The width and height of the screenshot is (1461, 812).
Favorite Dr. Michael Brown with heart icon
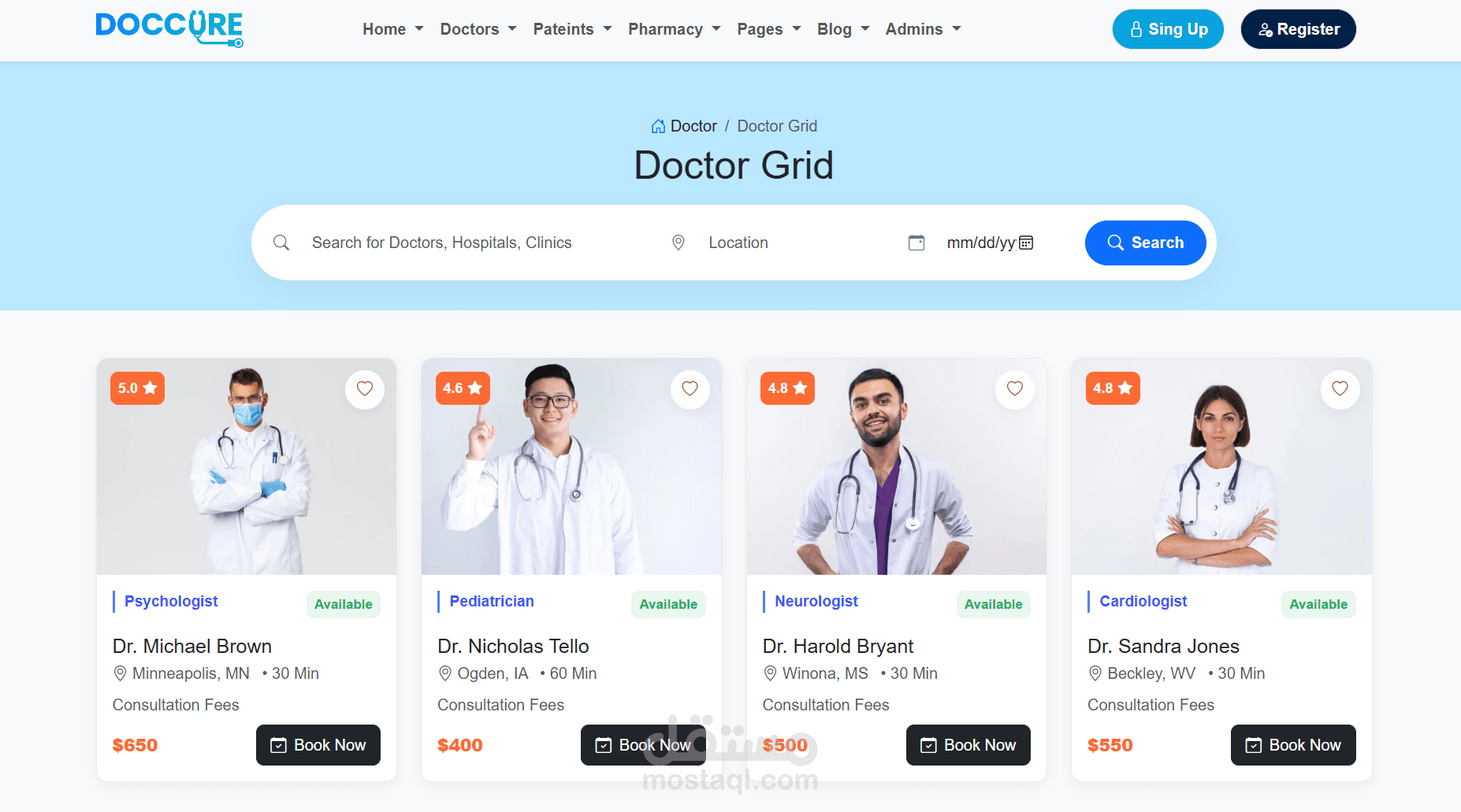[x=365, y=389]
